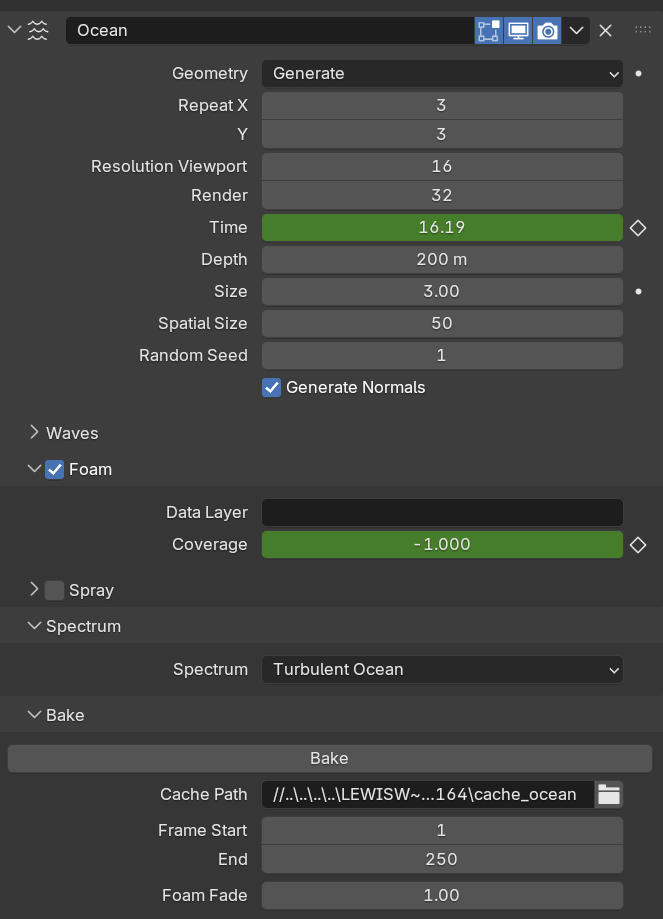Click the Size animate dot
663x919 pixels.
638,291
